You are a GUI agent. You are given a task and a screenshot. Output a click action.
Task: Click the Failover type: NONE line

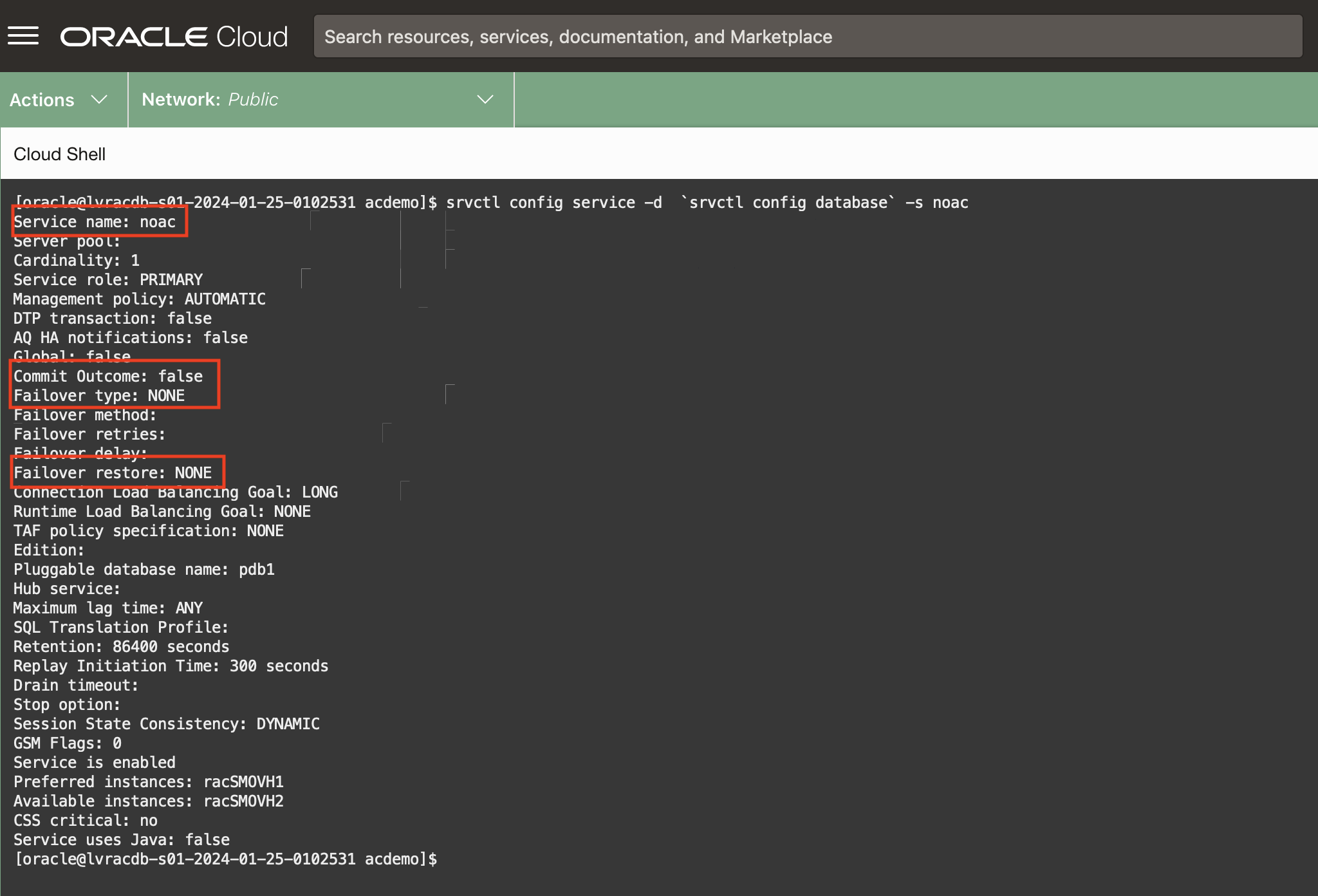click(99, 396)
